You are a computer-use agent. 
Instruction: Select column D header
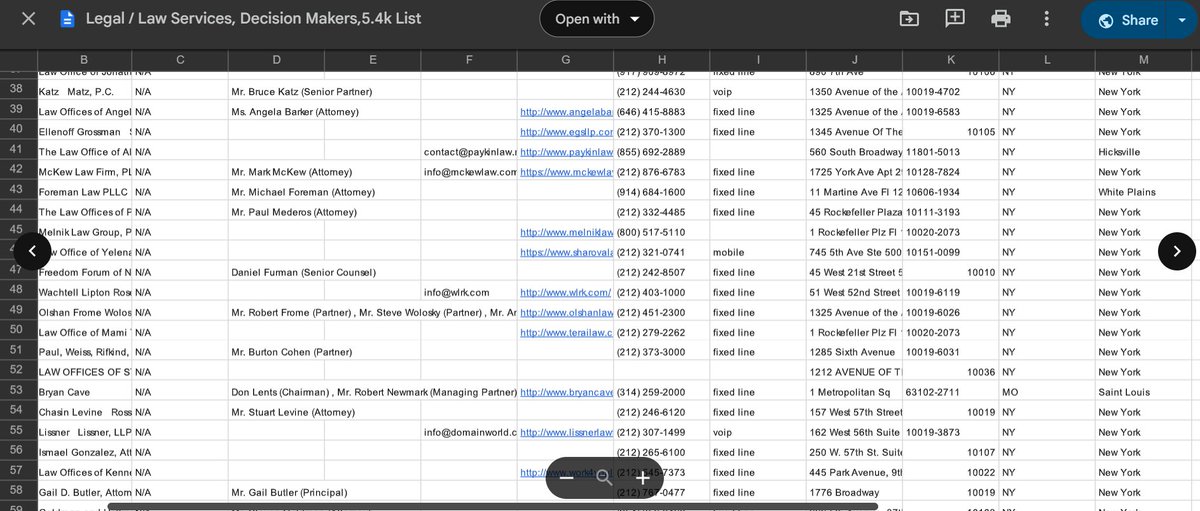[276, 60]
